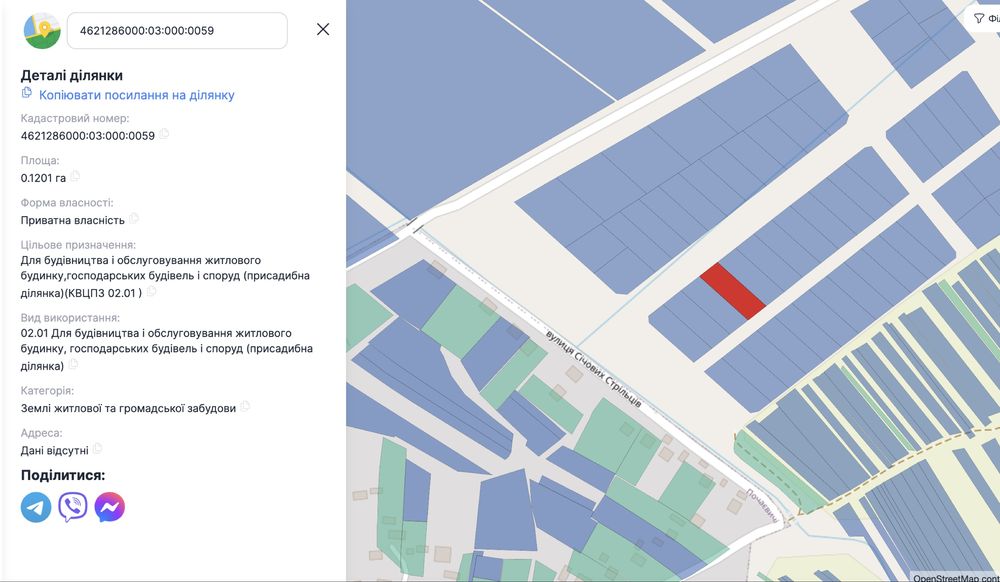Copy the land category value
The image size is (1000, 582).
(245, 407)
